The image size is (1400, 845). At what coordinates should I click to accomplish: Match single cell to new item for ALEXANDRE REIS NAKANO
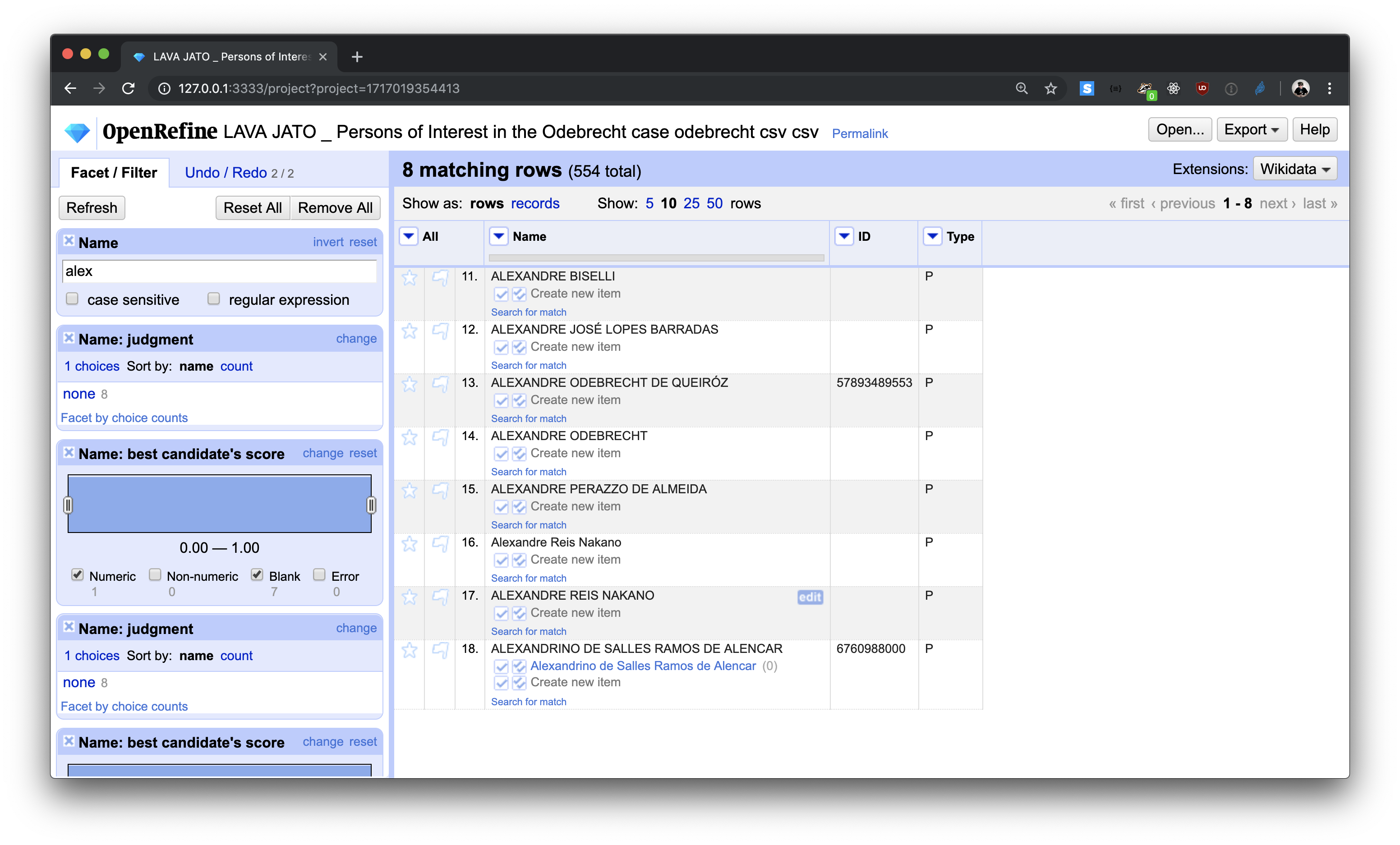coord(501,613)
